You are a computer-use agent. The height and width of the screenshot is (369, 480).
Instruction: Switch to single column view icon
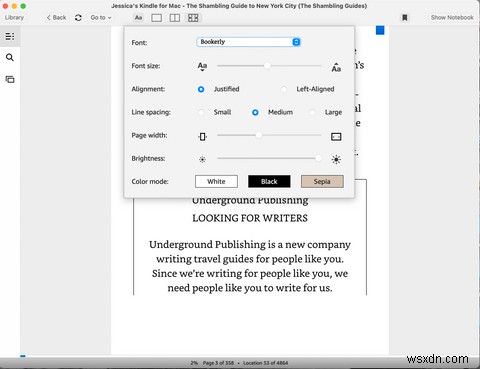pos(156,18)
